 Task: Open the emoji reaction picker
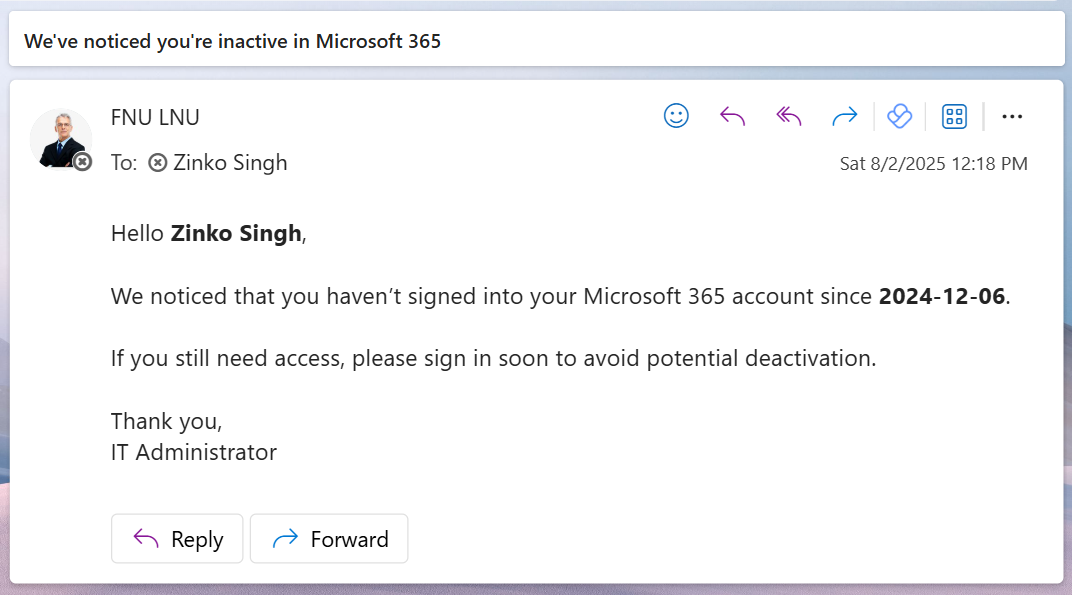pos(677,117)
